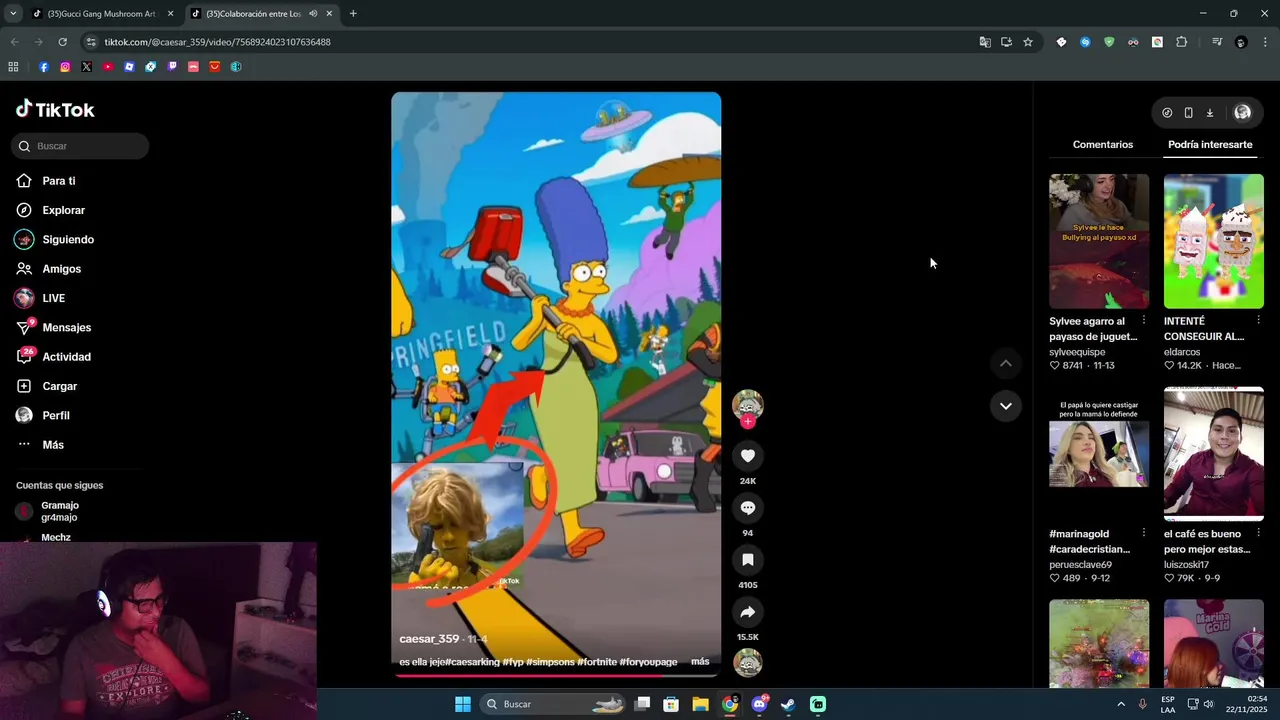Open the media controls icon in Chrome
The width and height of the screenshot is (1280, 720).
1216,42
